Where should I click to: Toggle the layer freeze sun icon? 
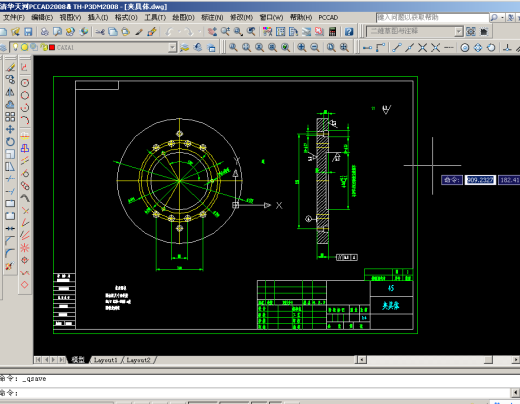(x=24, y=47)
